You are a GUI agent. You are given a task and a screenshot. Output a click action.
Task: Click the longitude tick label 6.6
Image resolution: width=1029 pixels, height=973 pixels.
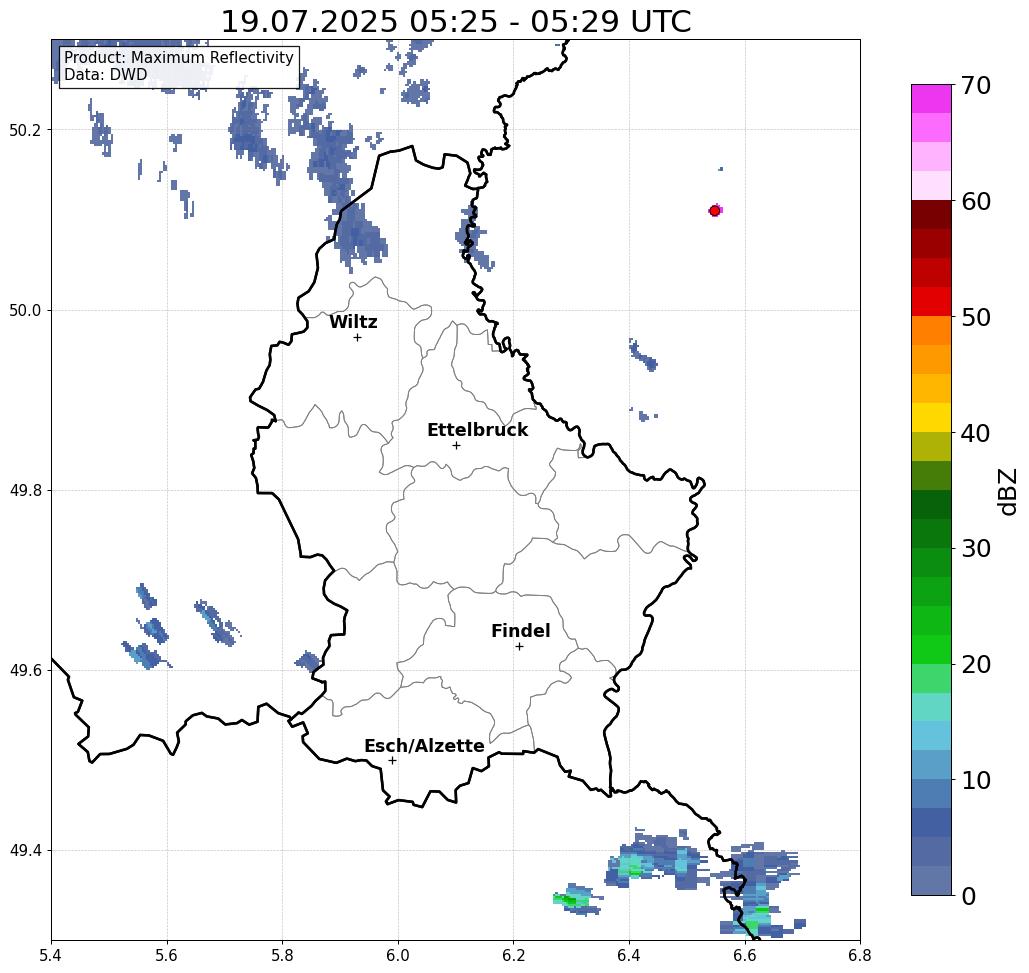[745, 955]
